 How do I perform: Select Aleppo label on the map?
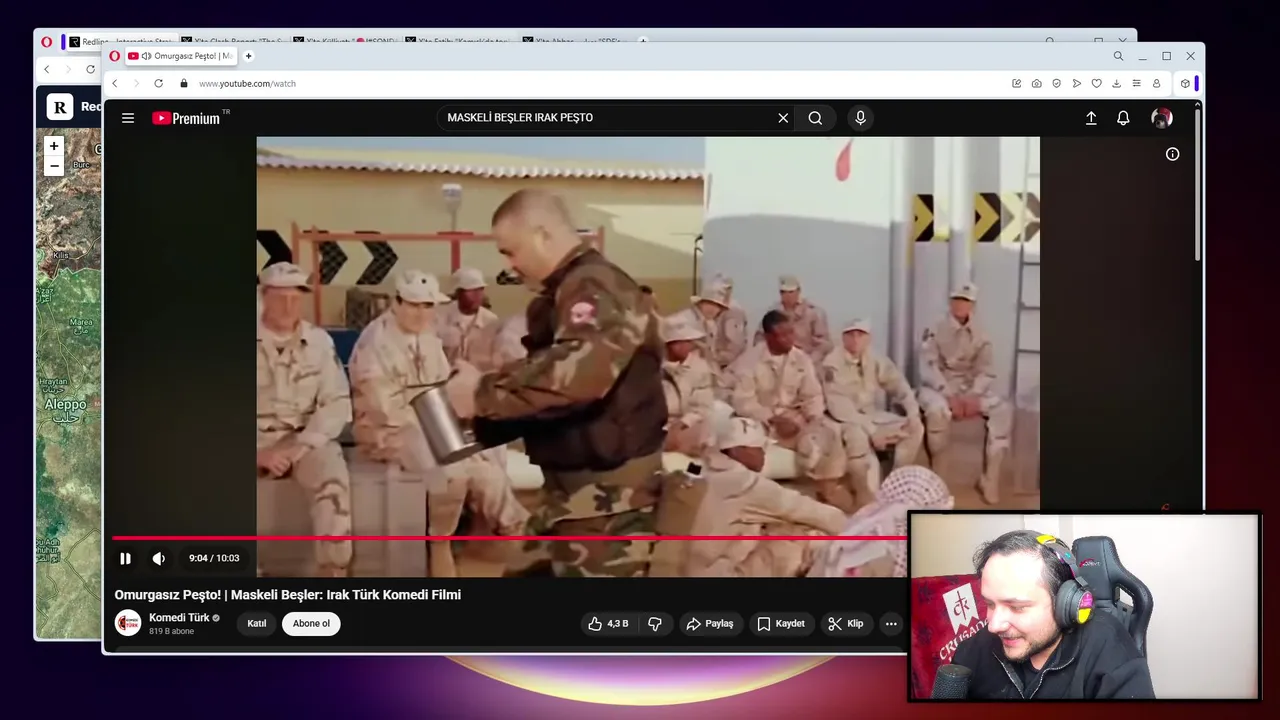(x=65, y=404)
